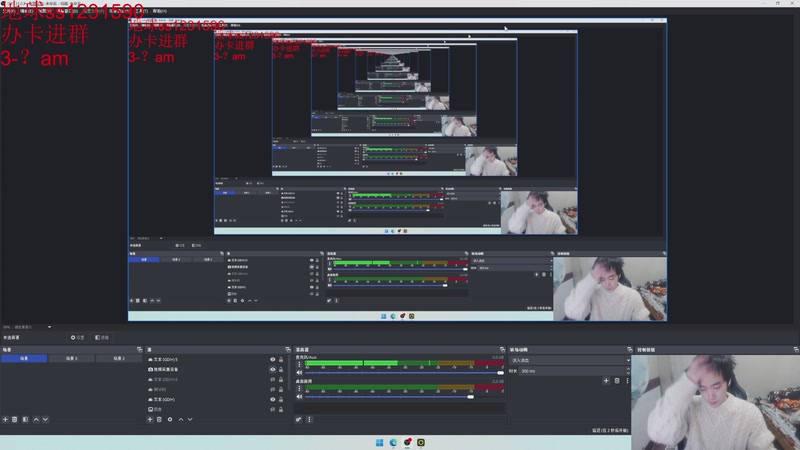The image size is (800, 450).
Task: Mute the 桌面音频 channel
Action: click(299, 396)
